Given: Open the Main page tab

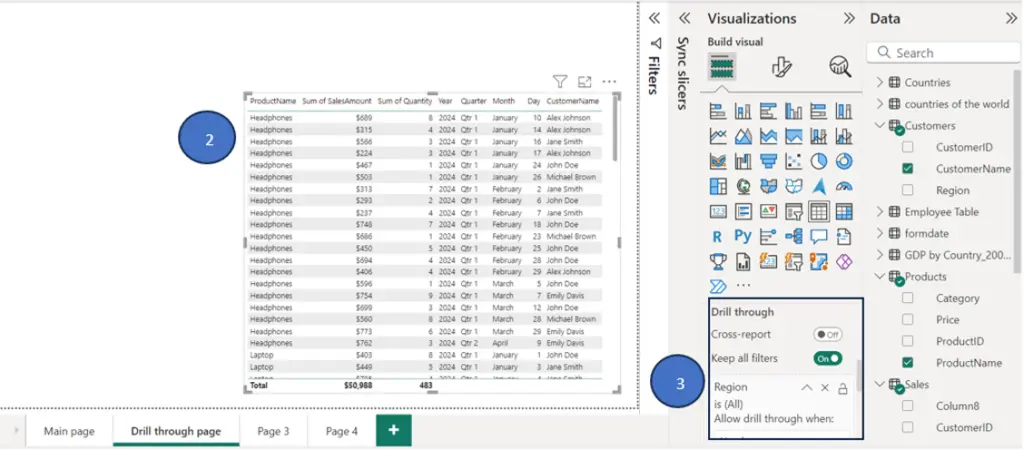Looking at the screenshot, I should [69, 431].
